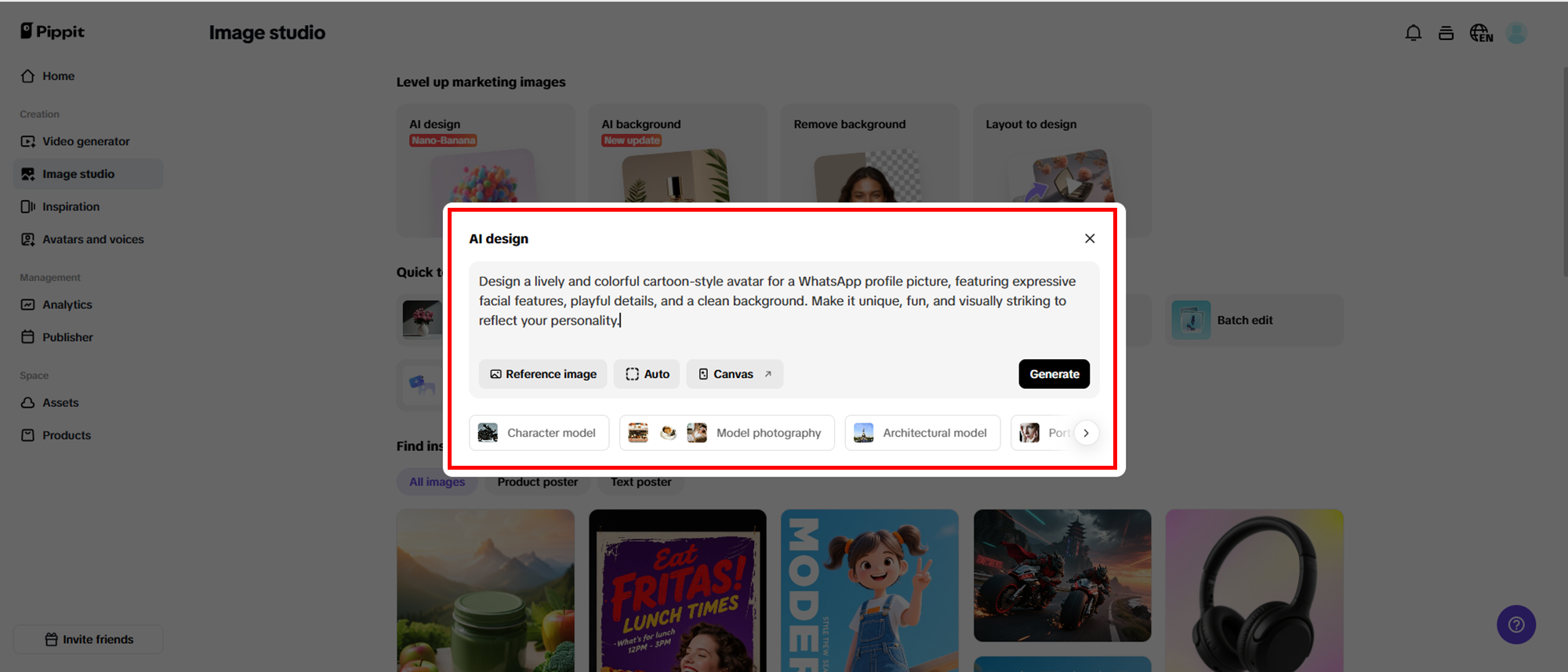Image resolution: width=1568 pixels, height=672 pixels.
Task: Click the Video generator icon
Action: [x=28, y=141]
